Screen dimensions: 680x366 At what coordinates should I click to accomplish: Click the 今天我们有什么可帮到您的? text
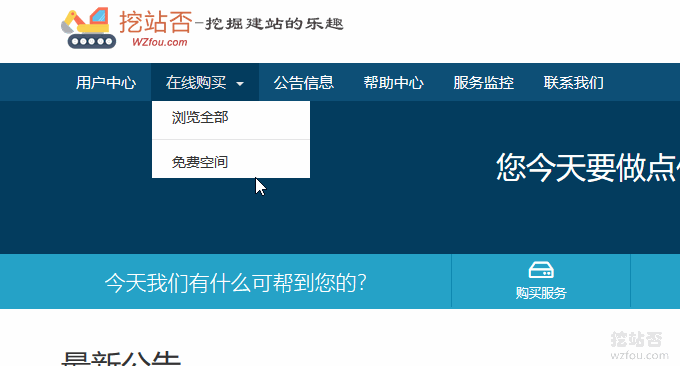(x=235, y=283)
